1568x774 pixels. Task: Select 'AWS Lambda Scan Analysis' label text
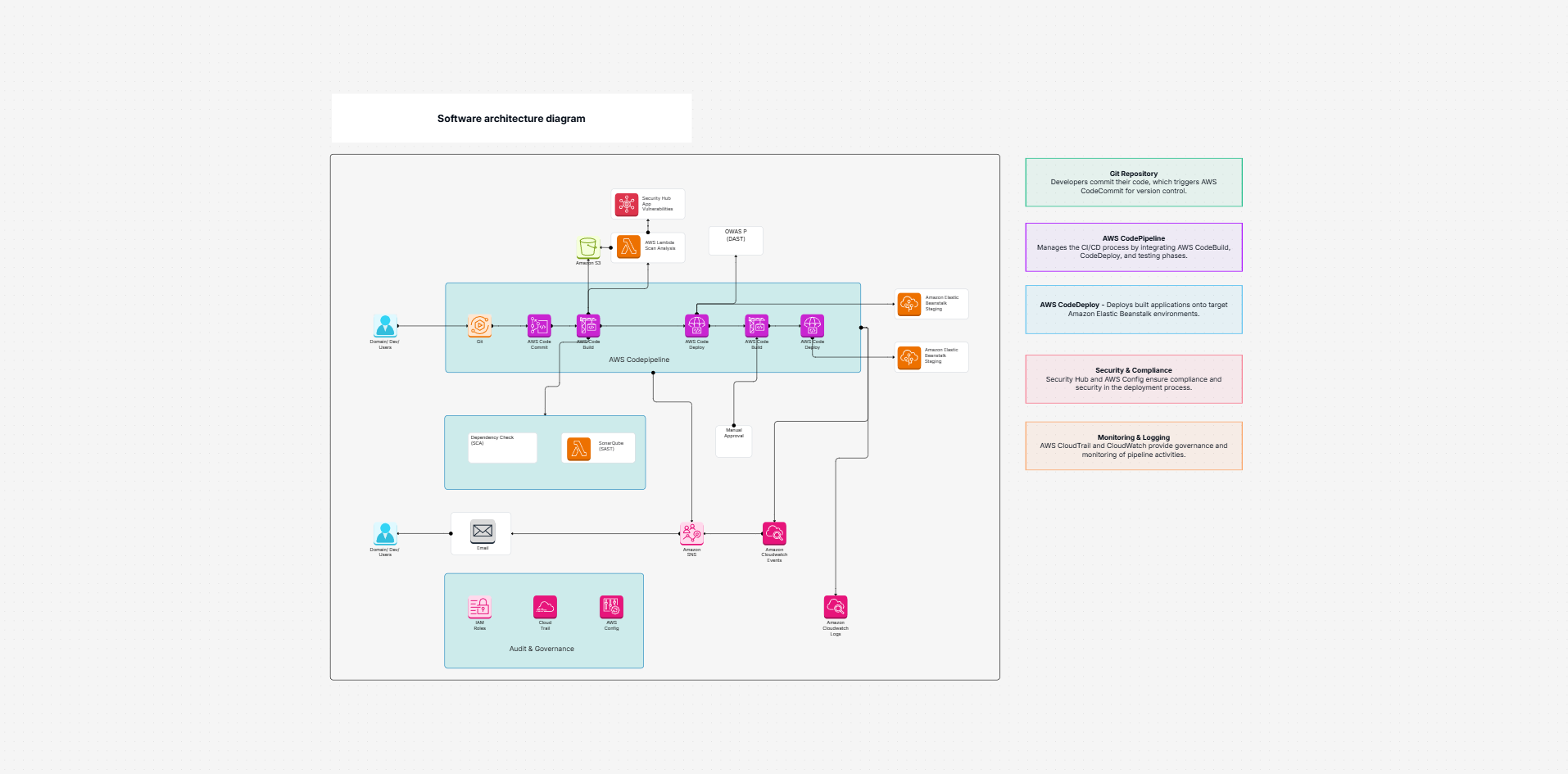tap(660, 246)
